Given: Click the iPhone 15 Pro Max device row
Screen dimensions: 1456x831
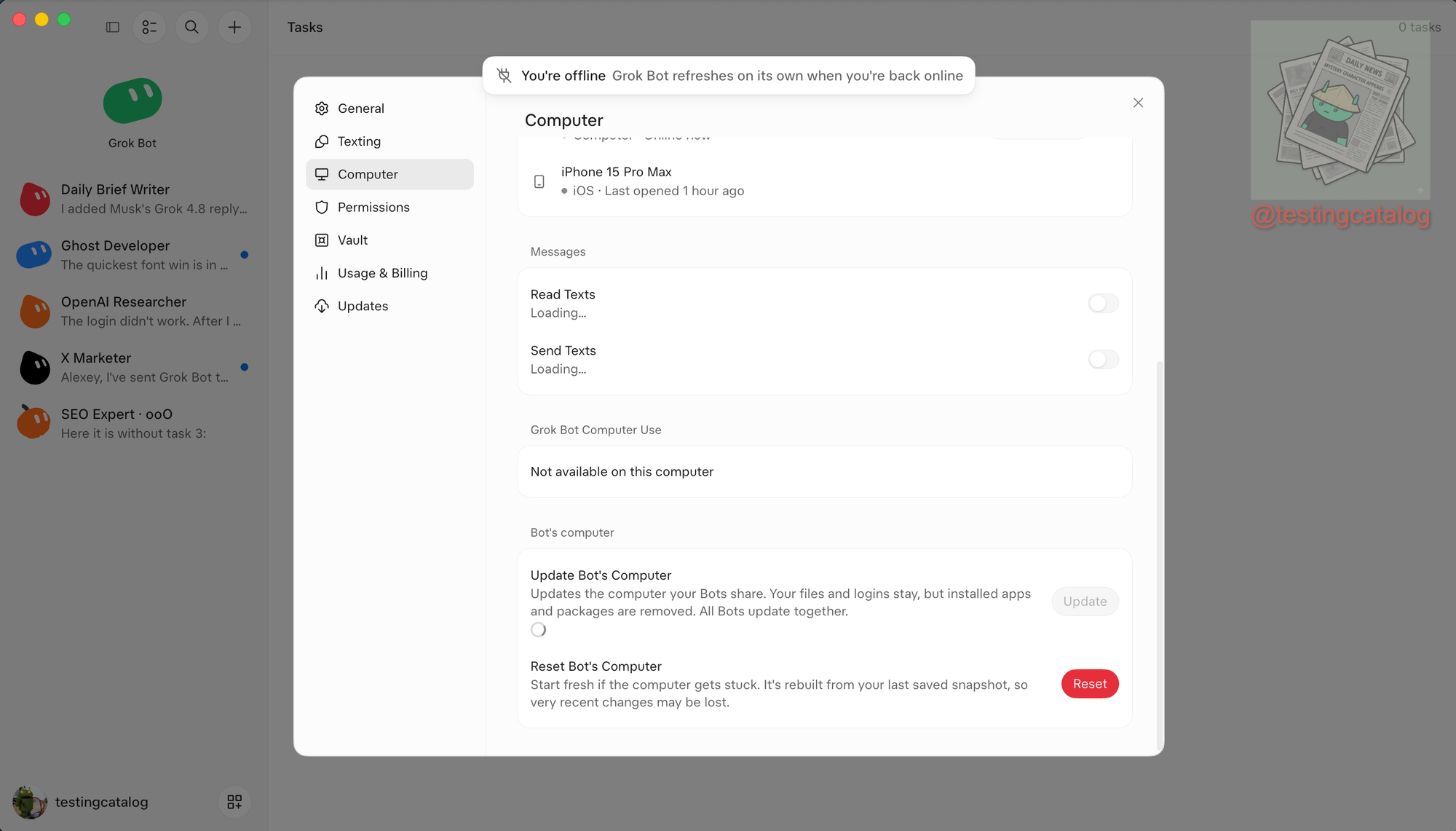Looking at the screenshot, I should tap(824, 181).
